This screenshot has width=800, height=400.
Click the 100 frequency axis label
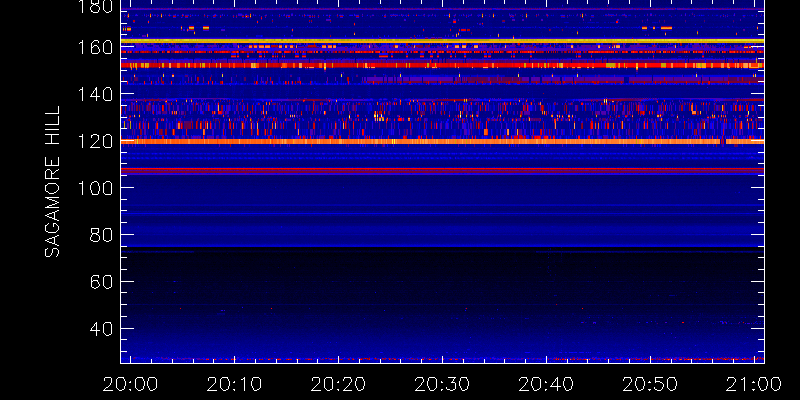point(93,188)
